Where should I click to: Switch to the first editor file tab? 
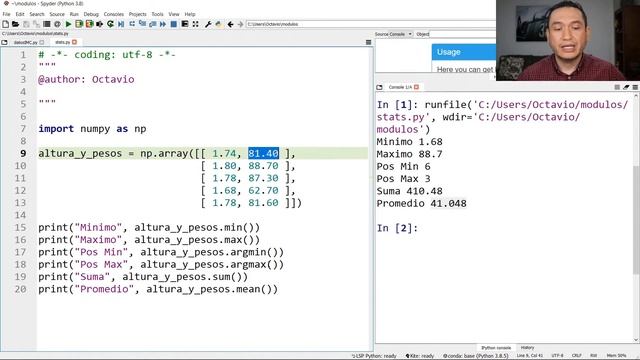(x=26, y=42)
